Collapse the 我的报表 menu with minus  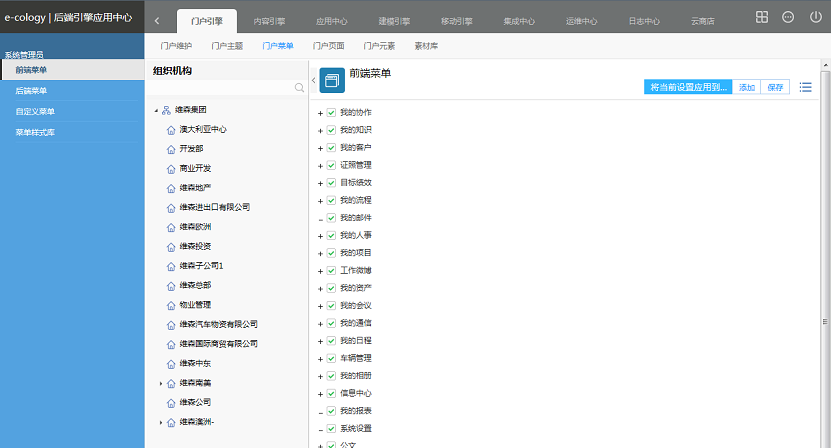pyautogui.click(x=320, y=412)
